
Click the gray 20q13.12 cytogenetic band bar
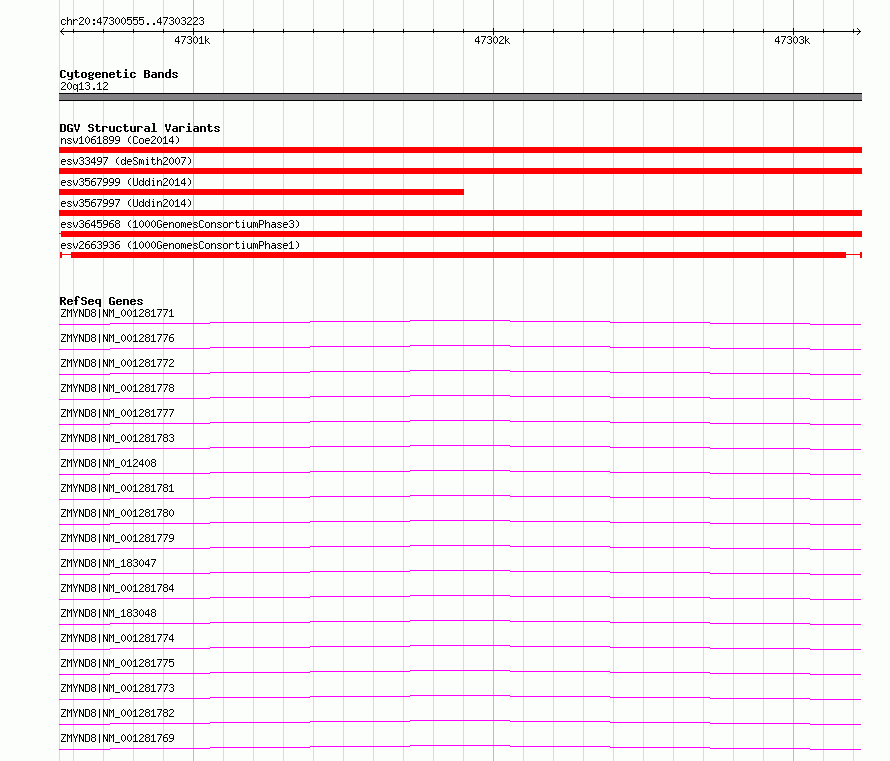click(x=460, y=97)
